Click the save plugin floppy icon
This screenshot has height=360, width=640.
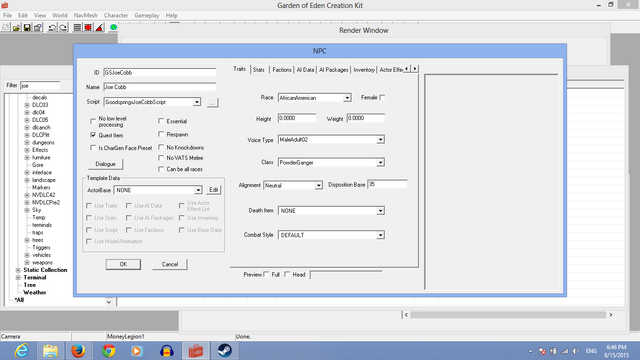[27, 28]
